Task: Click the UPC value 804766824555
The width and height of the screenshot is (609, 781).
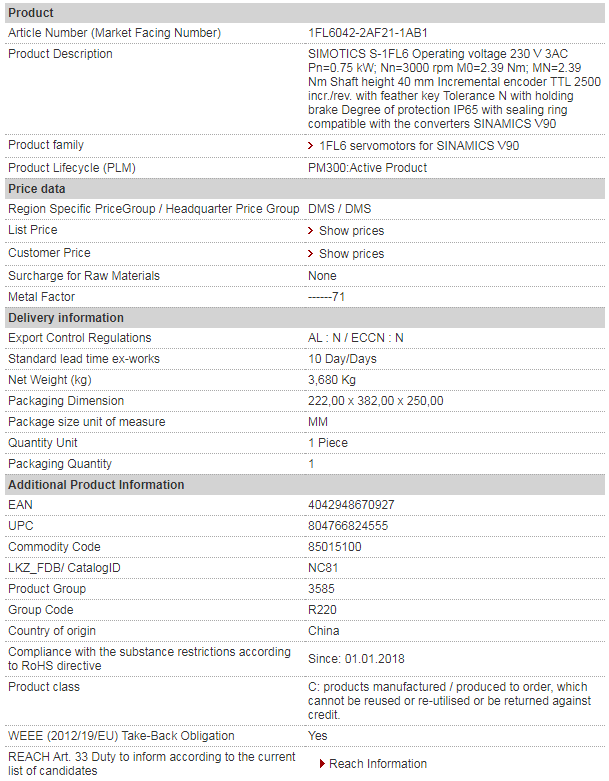Action: point(348,526)
